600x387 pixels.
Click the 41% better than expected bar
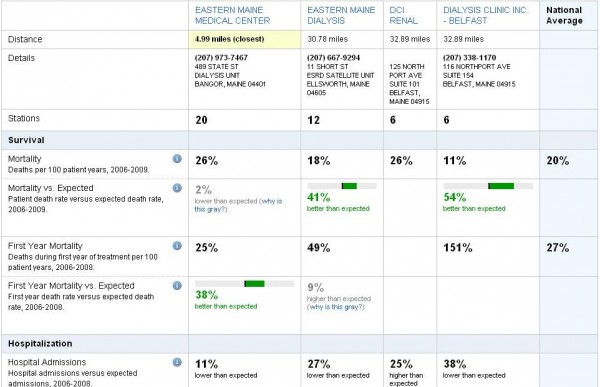342,186
